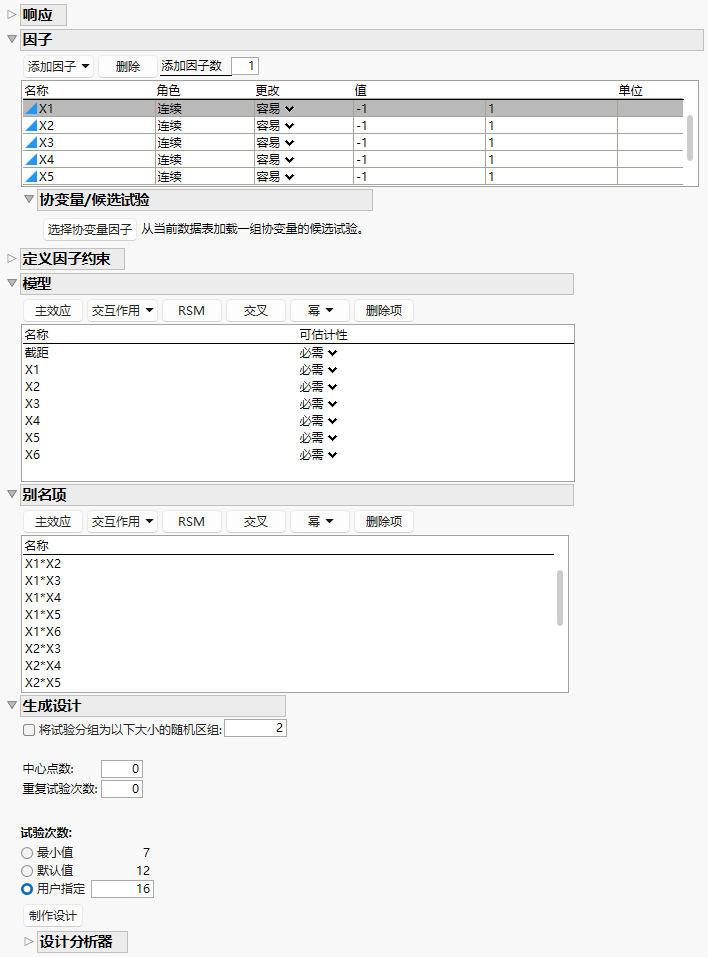The width and height of the screenshot is (708, 957).
Task: Click X4 角色 连续 cell
Action: click(204, 160)
